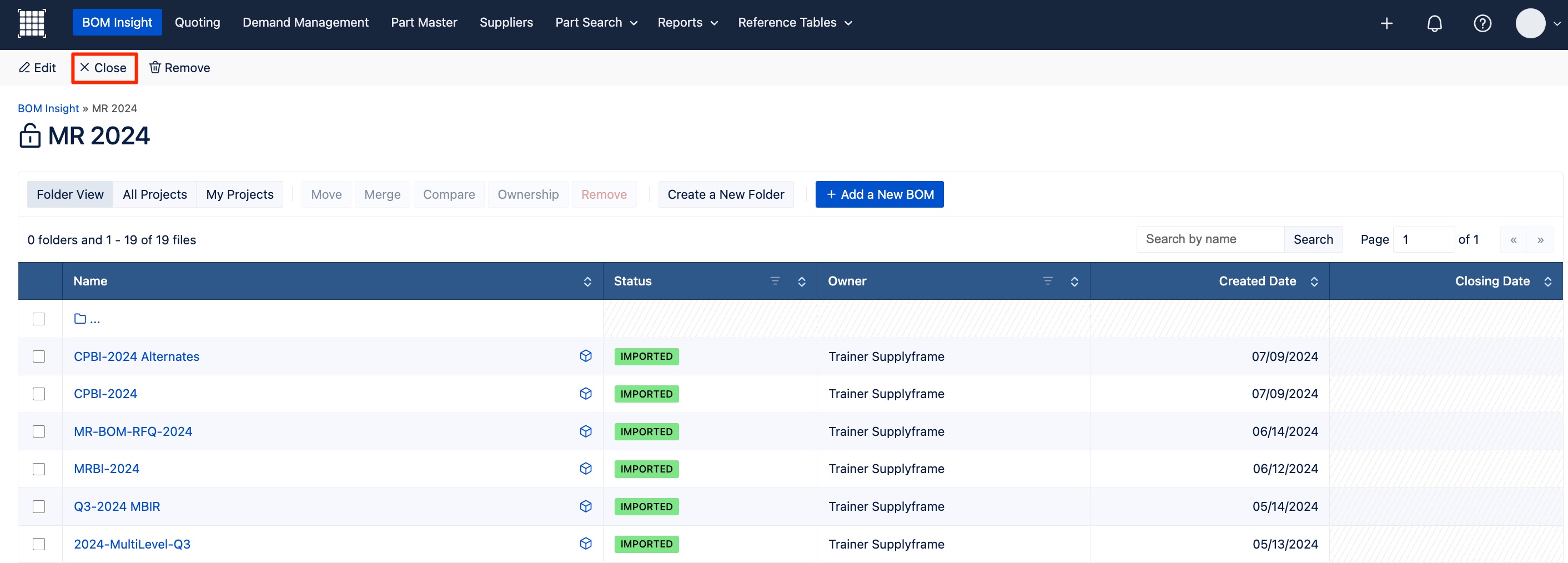Open MR-BOM-RFQ-2024 BOM link
1568x563 pixels.
tap(133, 431)
